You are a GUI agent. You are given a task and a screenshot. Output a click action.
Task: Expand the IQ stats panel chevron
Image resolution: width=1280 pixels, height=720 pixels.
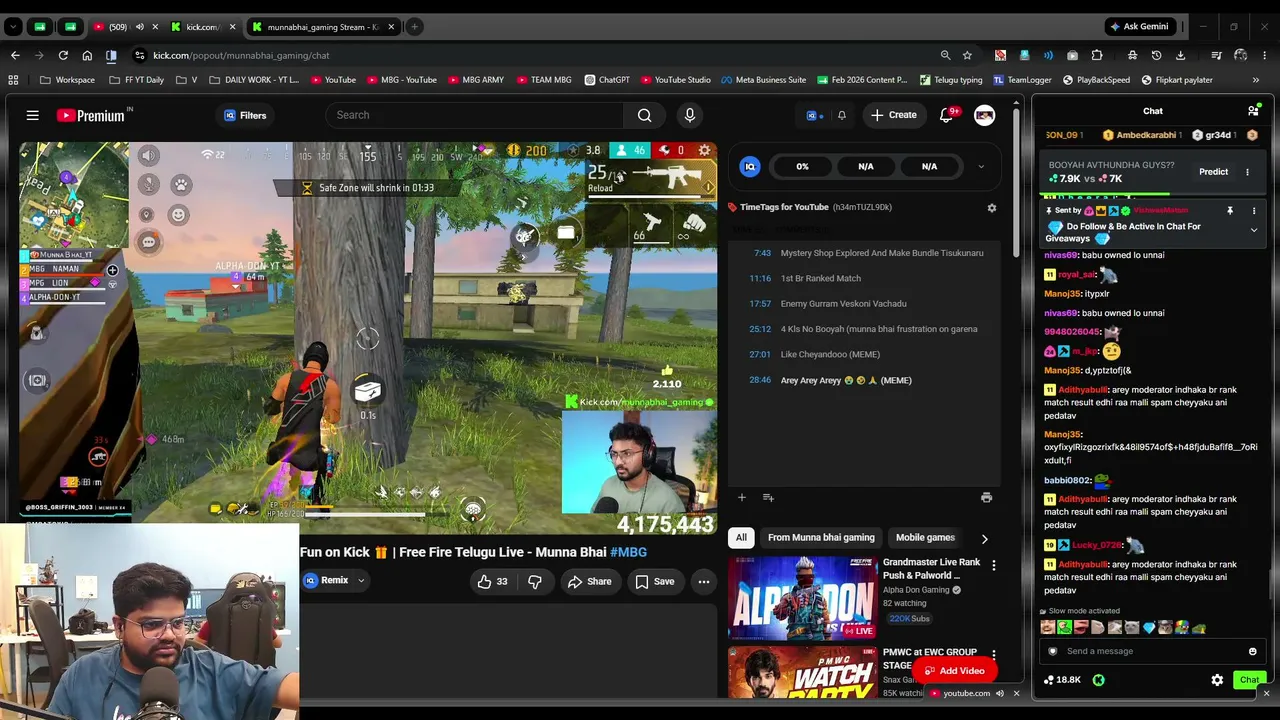[981, 167]
